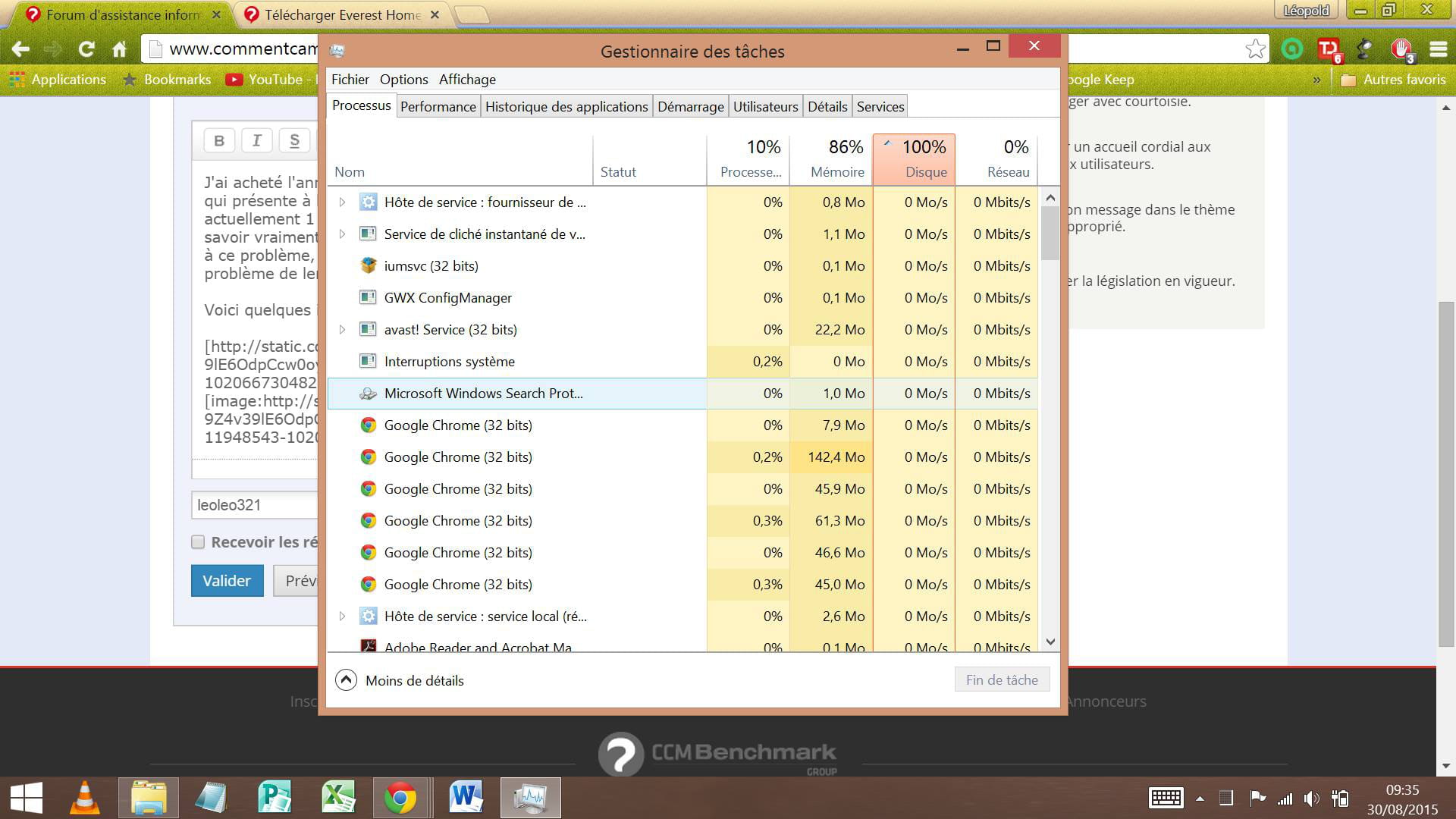1456x819 pixels.
Task: Click the Fin de tâche button
Action: 1001,680
